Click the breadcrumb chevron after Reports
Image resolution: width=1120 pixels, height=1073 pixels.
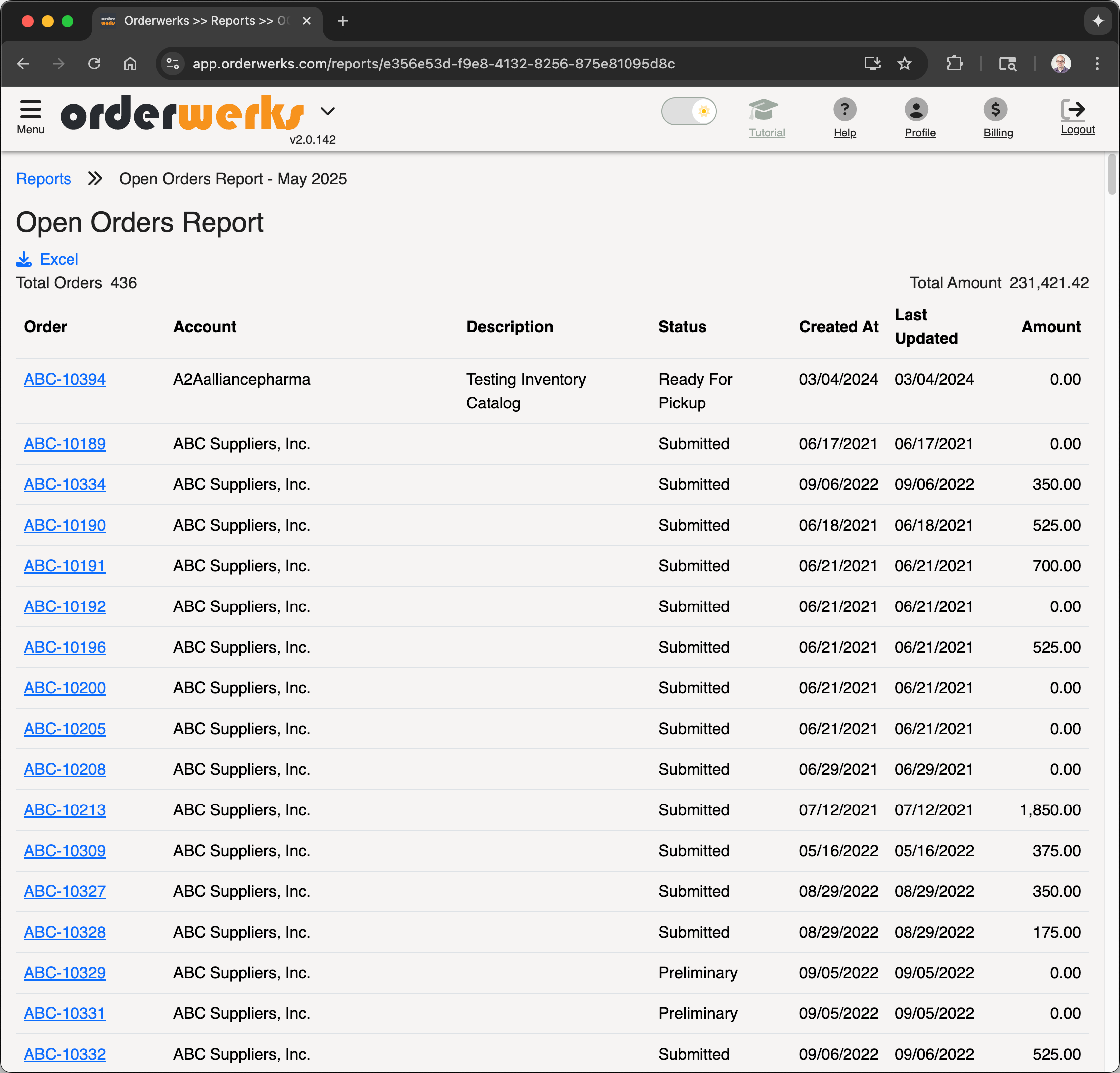pos(94,178)
